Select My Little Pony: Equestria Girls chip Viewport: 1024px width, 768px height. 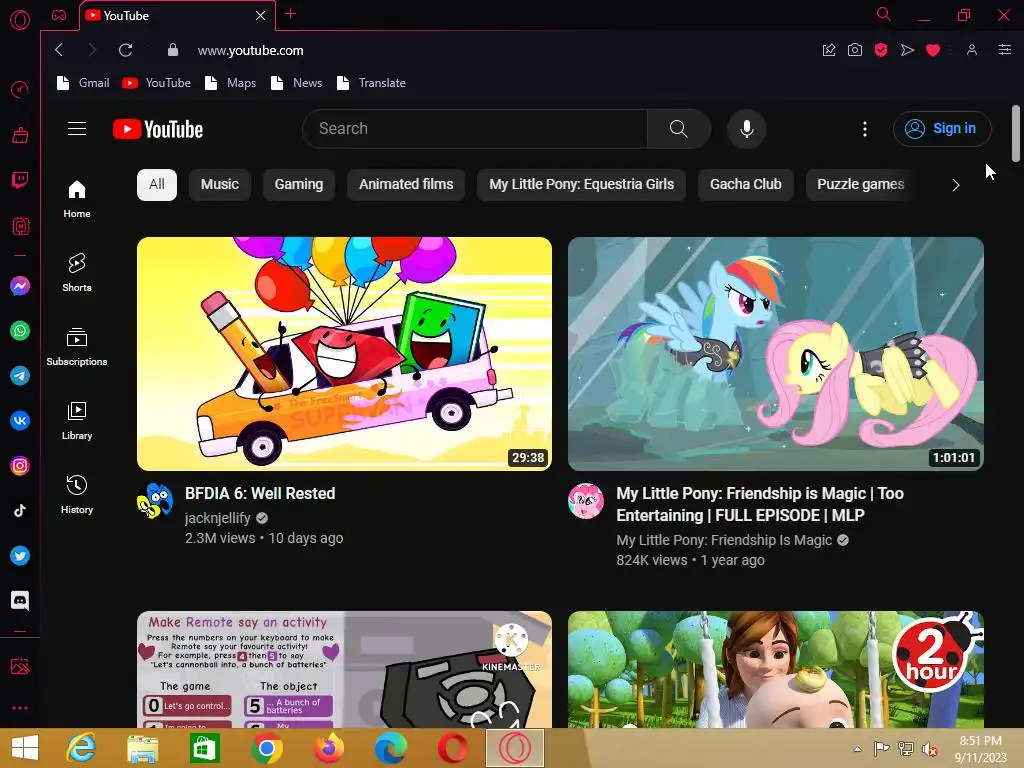coord(581,185)
